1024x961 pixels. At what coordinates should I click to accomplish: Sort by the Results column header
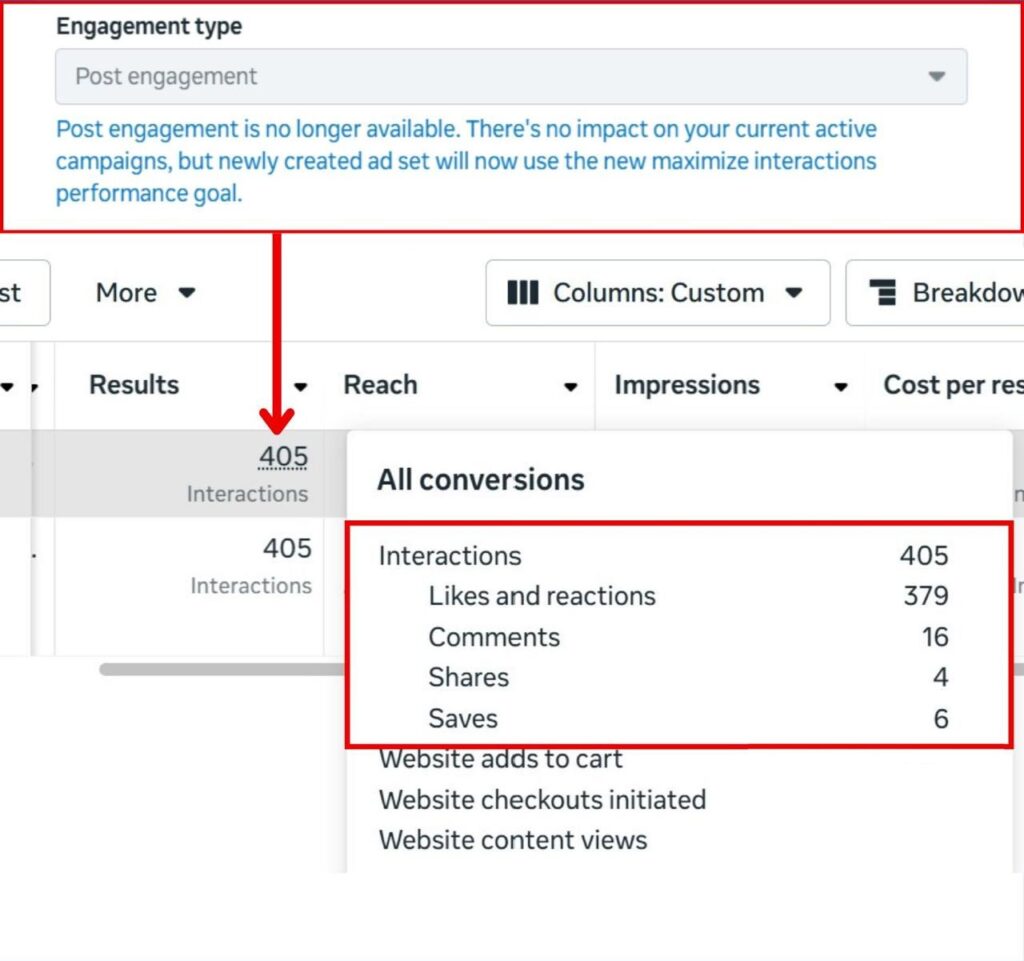pyautogui.click(x=134, y=385)
